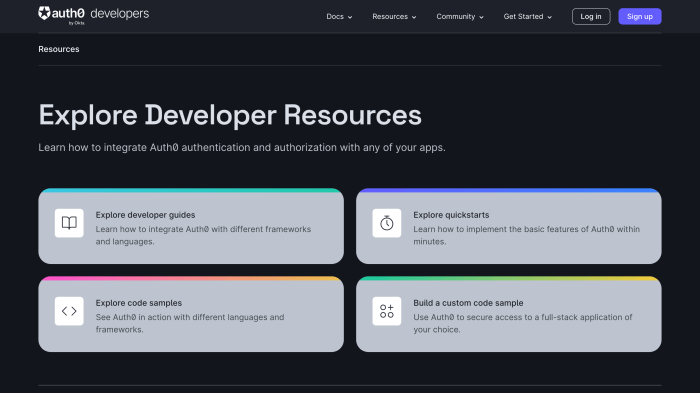Click 'See Auth0 in action' description text
The image size is (700, 393).
pos(190,323)
